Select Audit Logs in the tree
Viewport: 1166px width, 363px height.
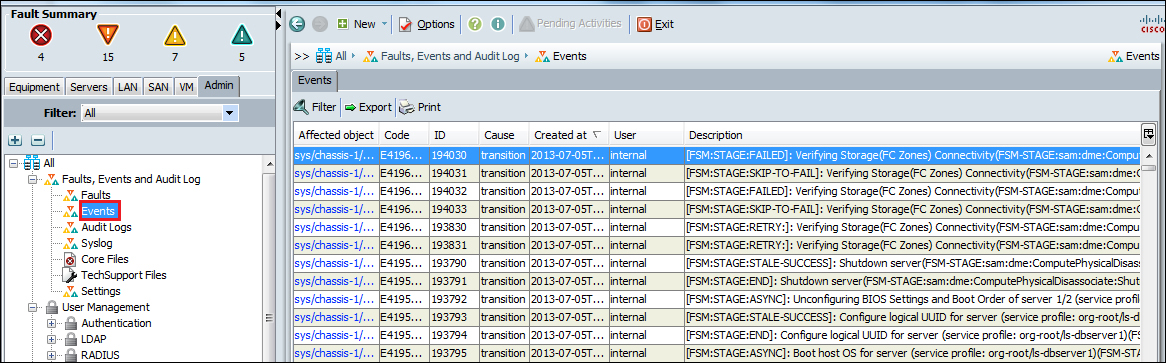point(106,227)
